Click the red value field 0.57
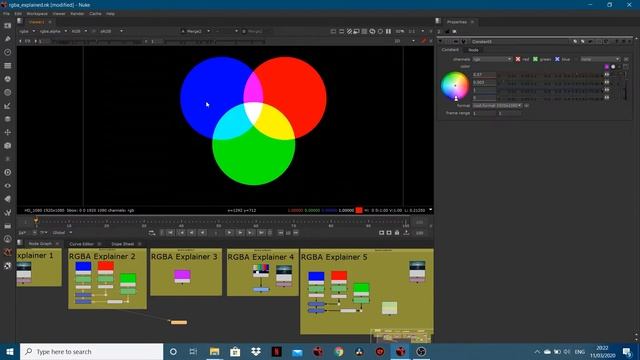The height and width of the screenshot is (360, 640). click(x=484, y=75)
